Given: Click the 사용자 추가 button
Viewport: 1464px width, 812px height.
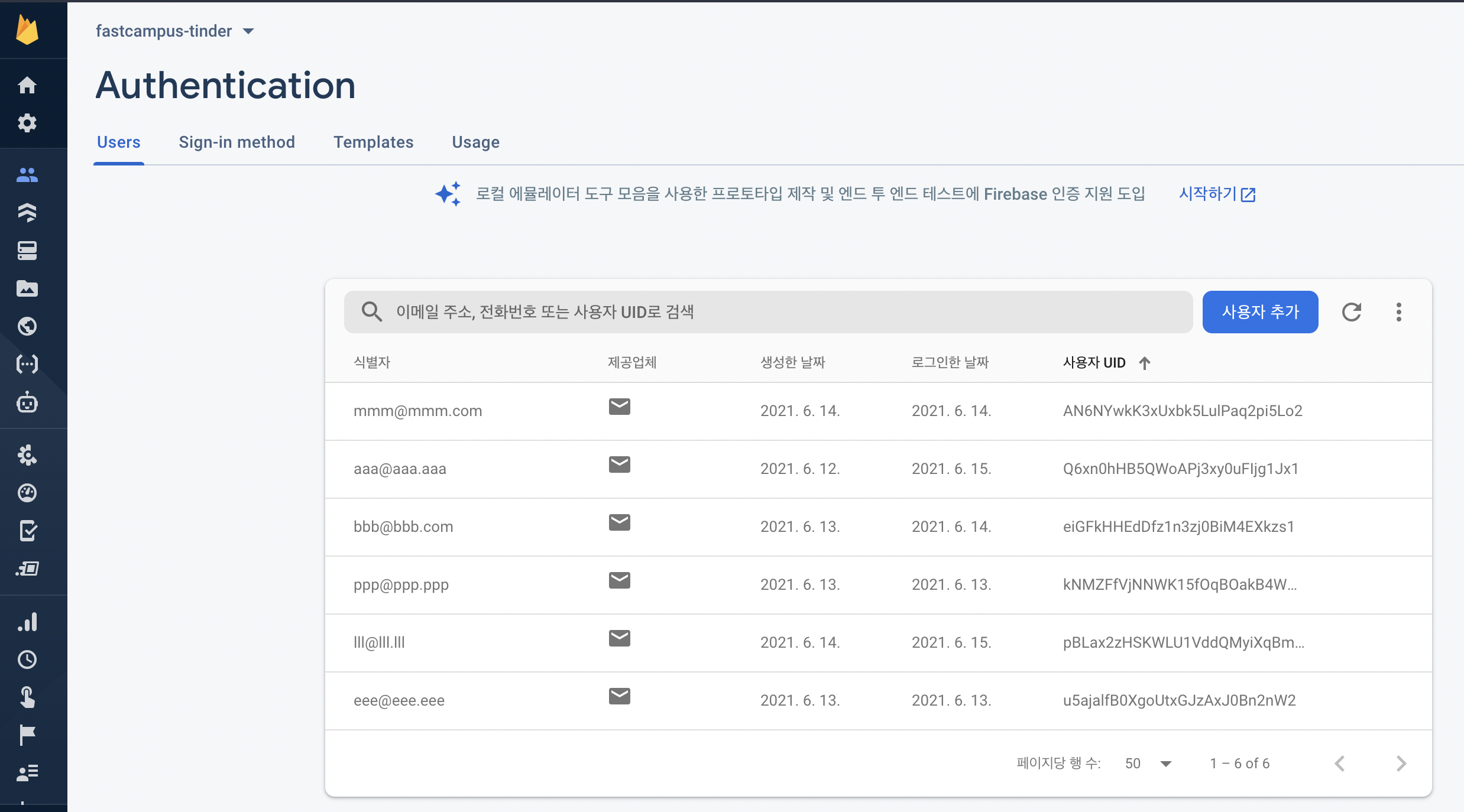Looking at the screenshot, I should [x=1260, y=312].
